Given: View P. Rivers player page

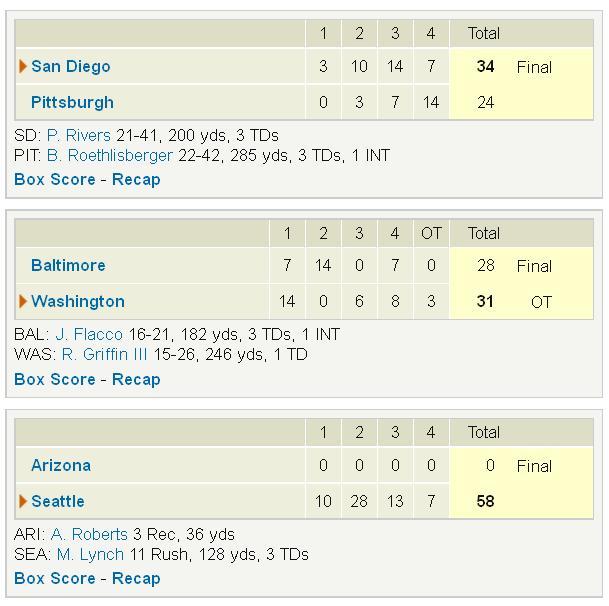Looking at the screenshot, I should pos(78,135).
